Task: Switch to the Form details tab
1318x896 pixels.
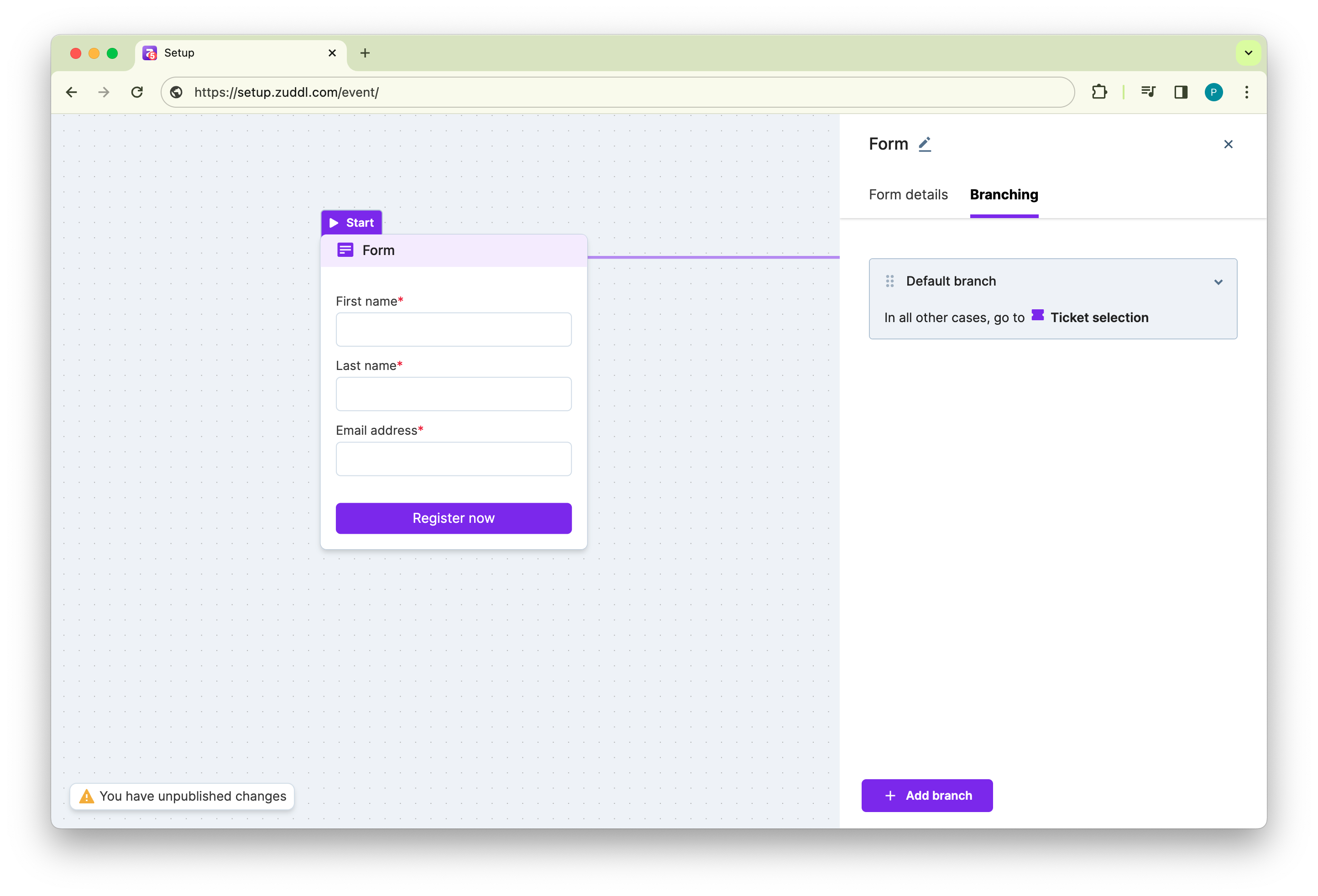Action: click(908, 194)
